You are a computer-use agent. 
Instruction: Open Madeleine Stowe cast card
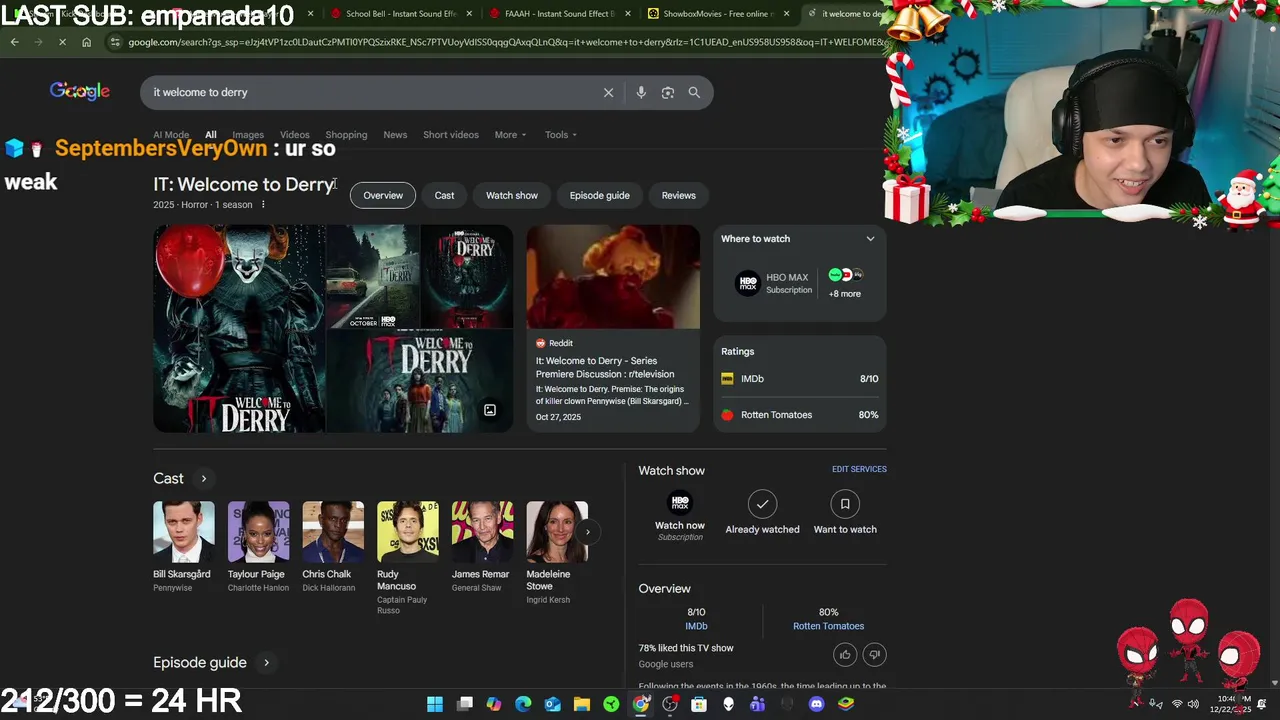(557, 553)
